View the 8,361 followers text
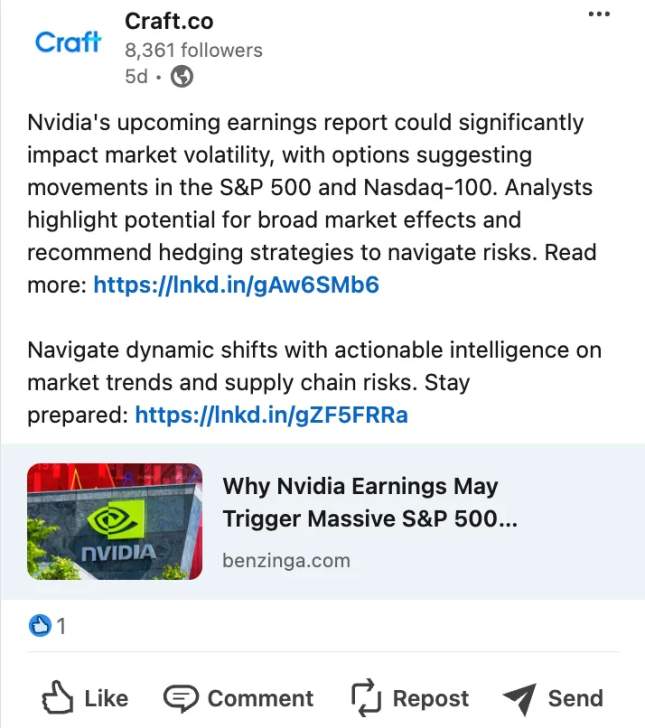The image size is (645, 728). pyautogui.click(x=194, y=50)
